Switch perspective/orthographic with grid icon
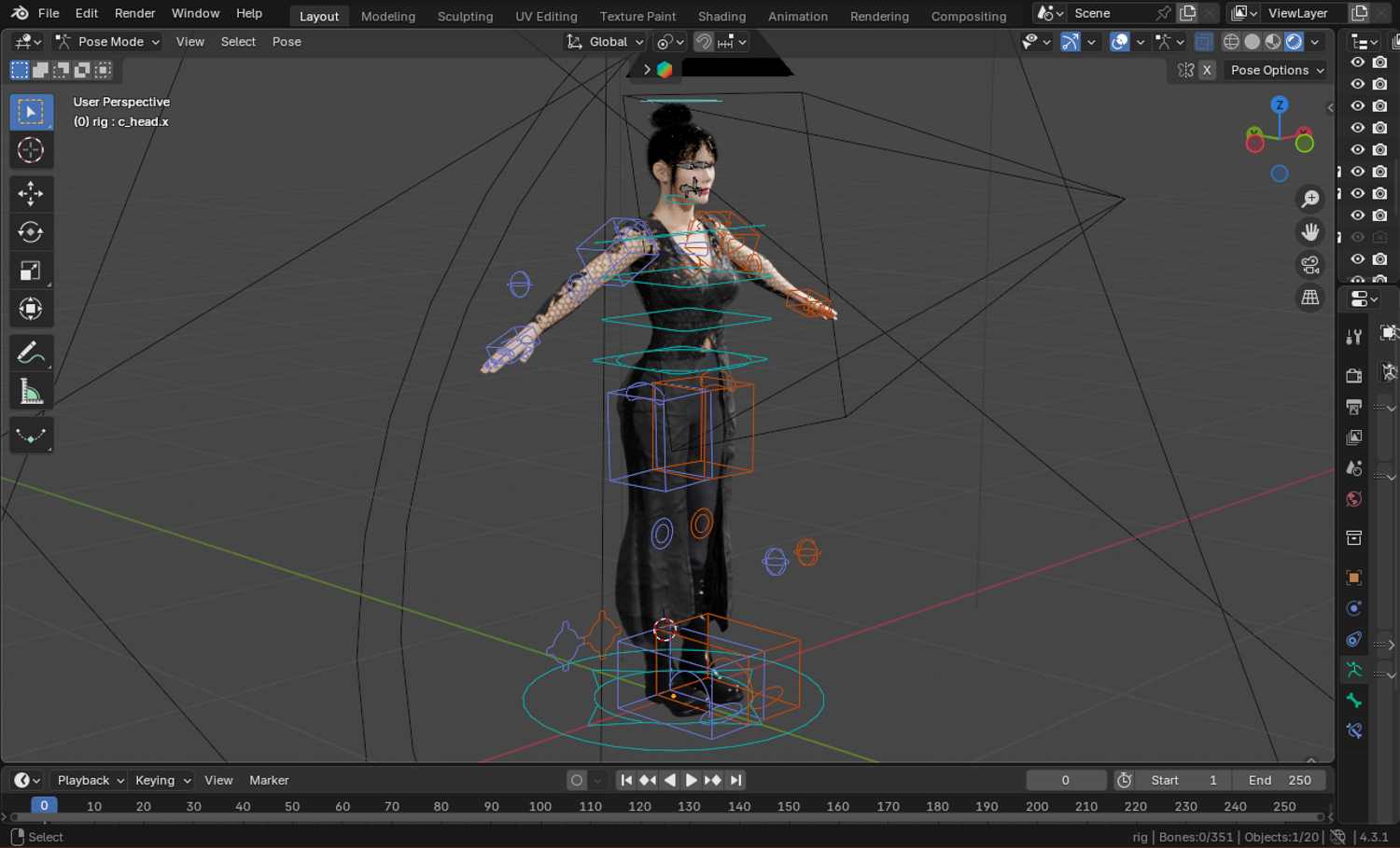This screenshot has width=1400, height=848. (1310, 298)
